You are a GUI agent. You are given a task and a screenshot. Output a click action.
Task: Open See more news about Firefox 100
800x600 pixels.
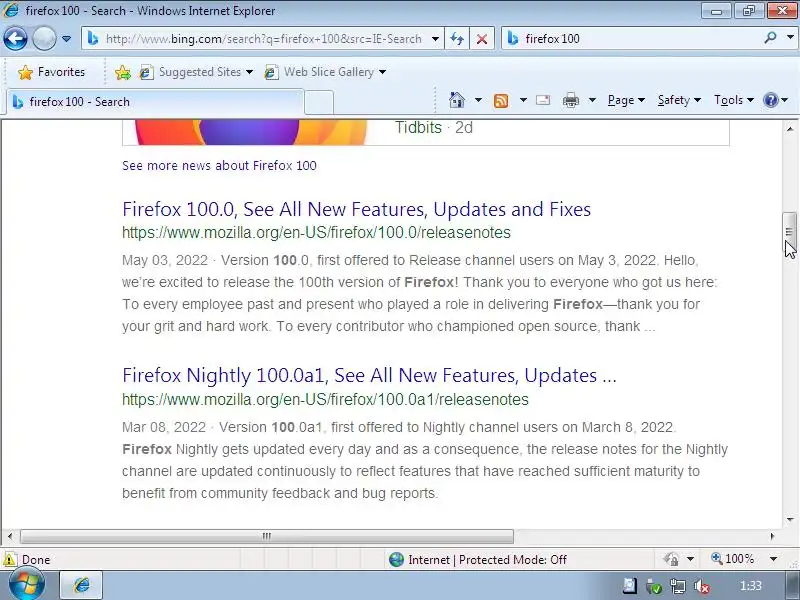click(x=219, y=166)
